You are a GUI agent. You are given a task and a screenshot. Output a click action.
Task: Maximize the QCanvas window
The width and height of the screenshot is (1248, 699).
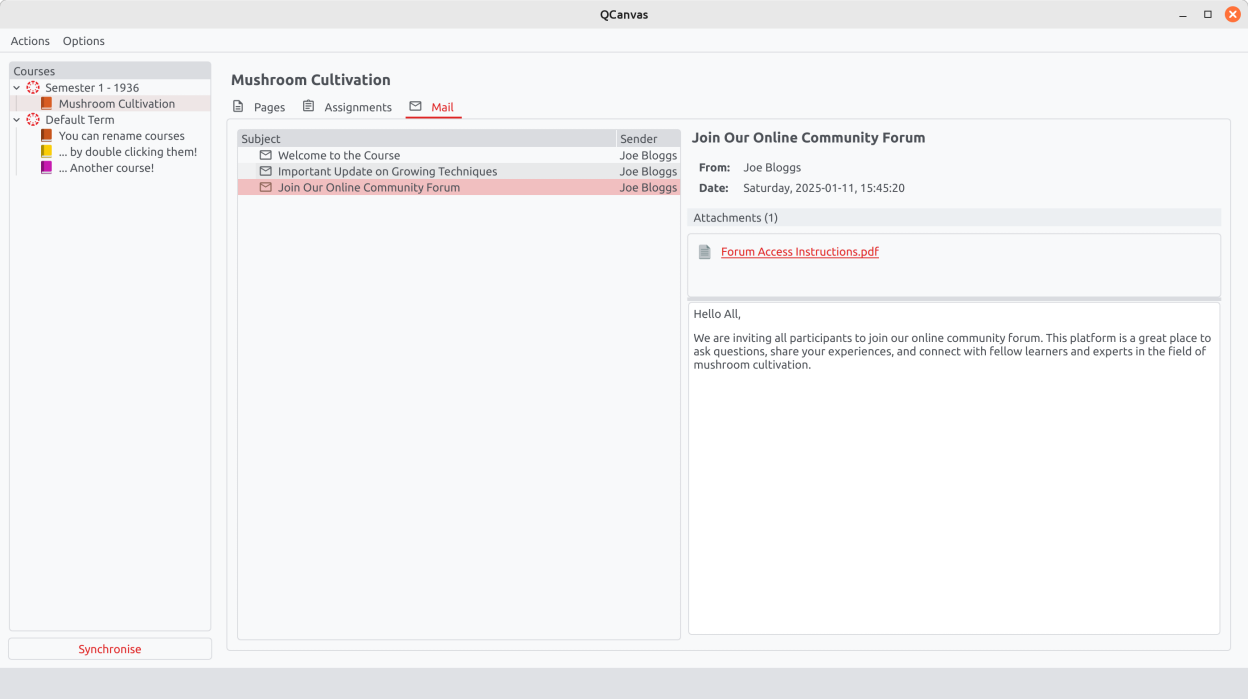pos(1208,14)
